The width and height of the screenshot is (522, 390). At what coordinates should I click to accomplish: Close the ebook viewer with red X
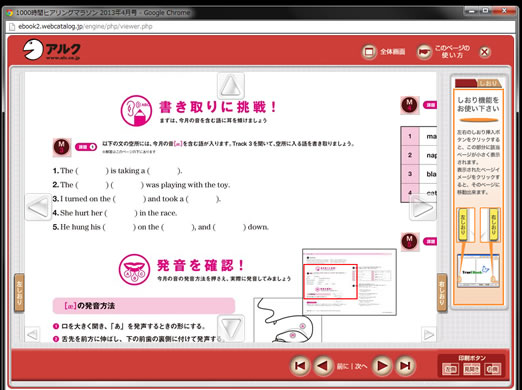(485, 52)
